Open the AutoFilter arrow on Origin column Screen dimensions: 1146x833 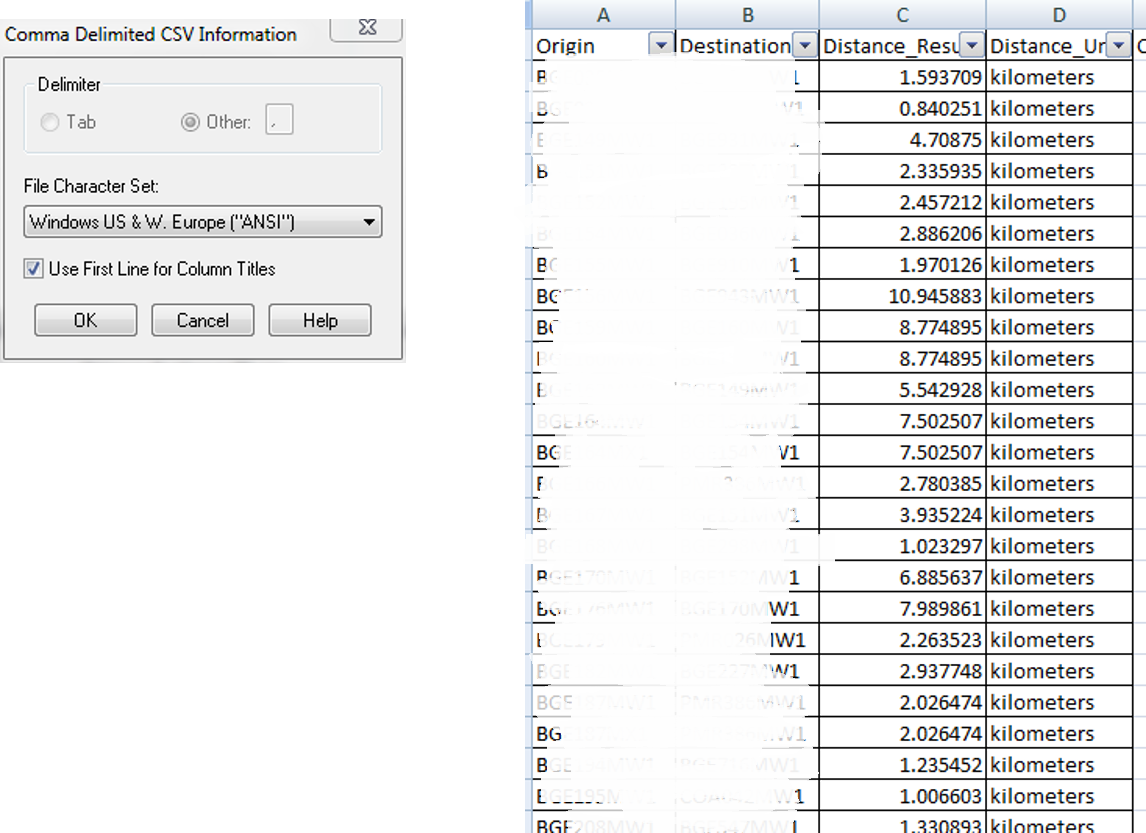[x=661, y=46]
